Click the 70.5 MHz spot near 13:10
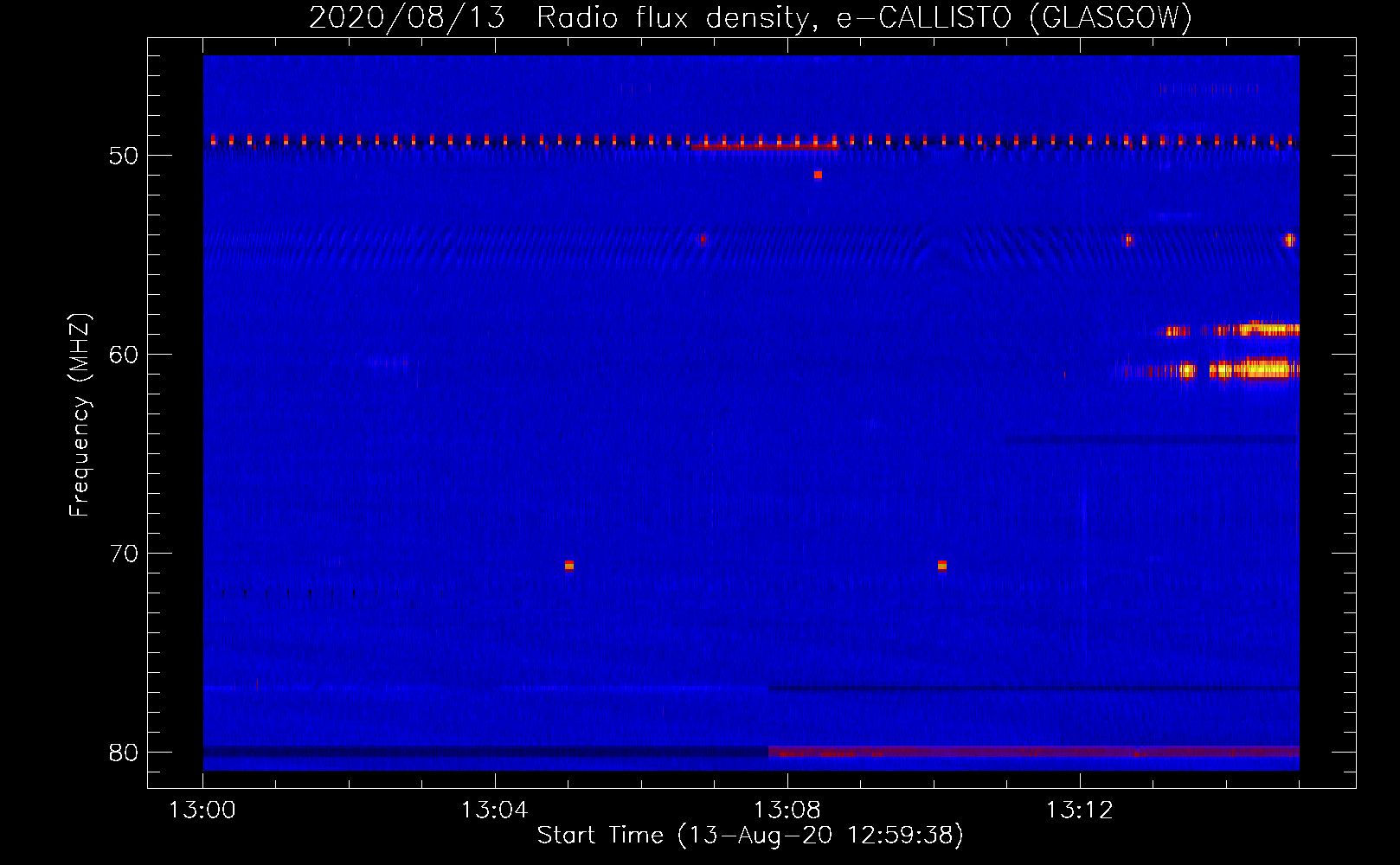This screenshot has height=865, width=1400. click(942, 565)
